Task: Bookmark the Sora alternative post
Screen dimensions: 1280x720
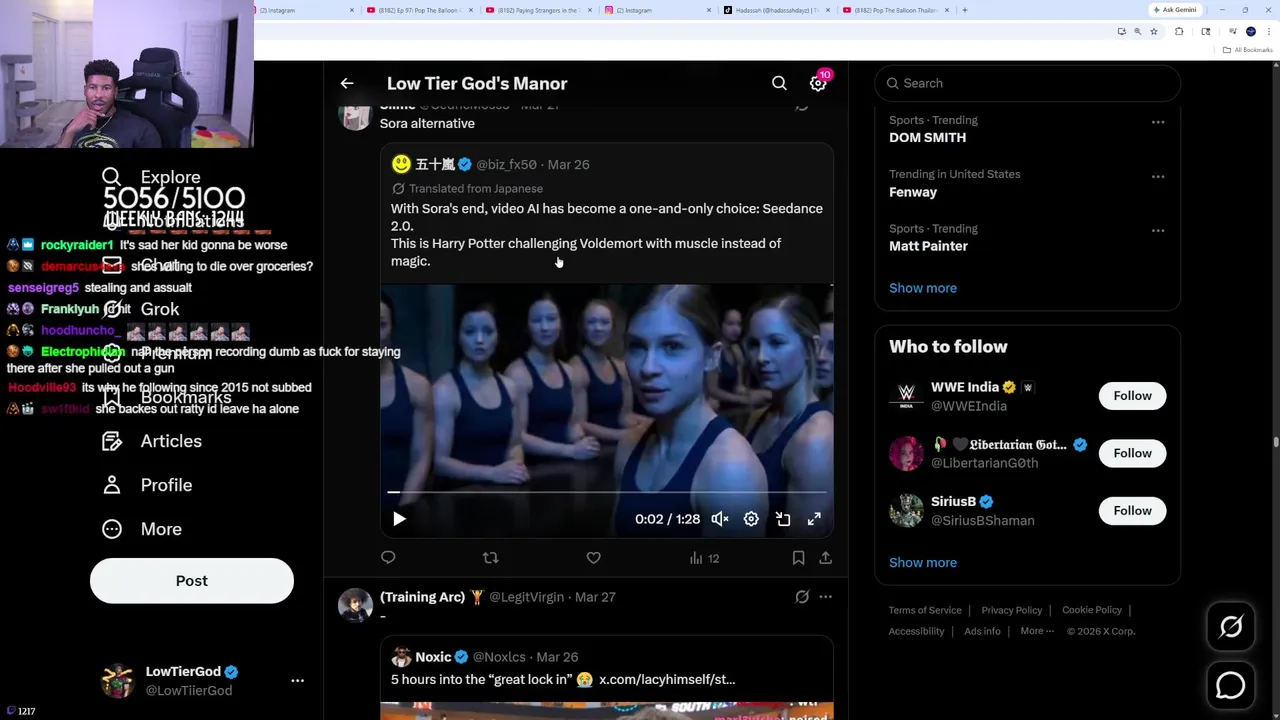Action: pos(798,558)
